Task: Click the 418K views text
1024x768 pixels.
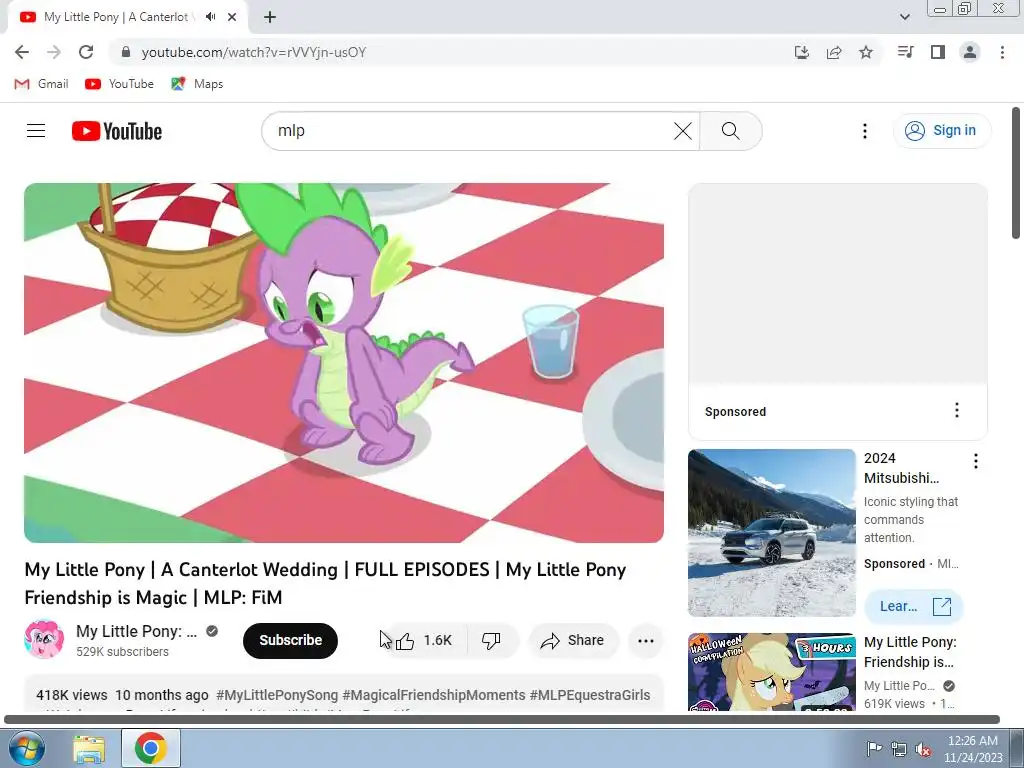Action: point(72,695)
